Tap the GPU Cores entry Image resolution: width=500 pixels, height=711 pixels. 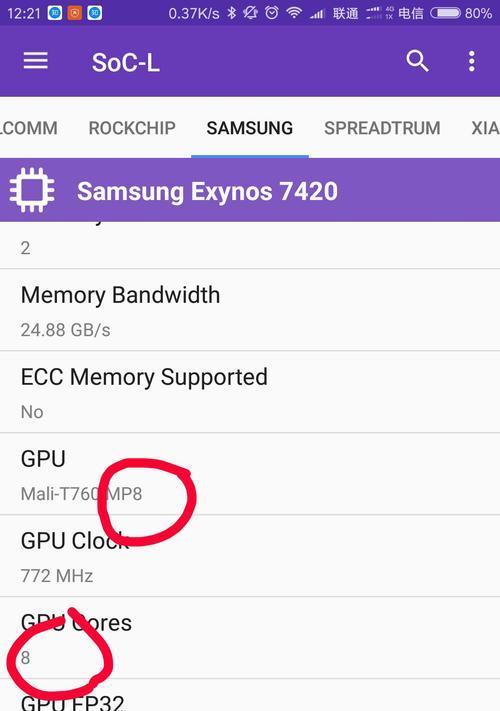pyautogui.click(x=250, y=638)
